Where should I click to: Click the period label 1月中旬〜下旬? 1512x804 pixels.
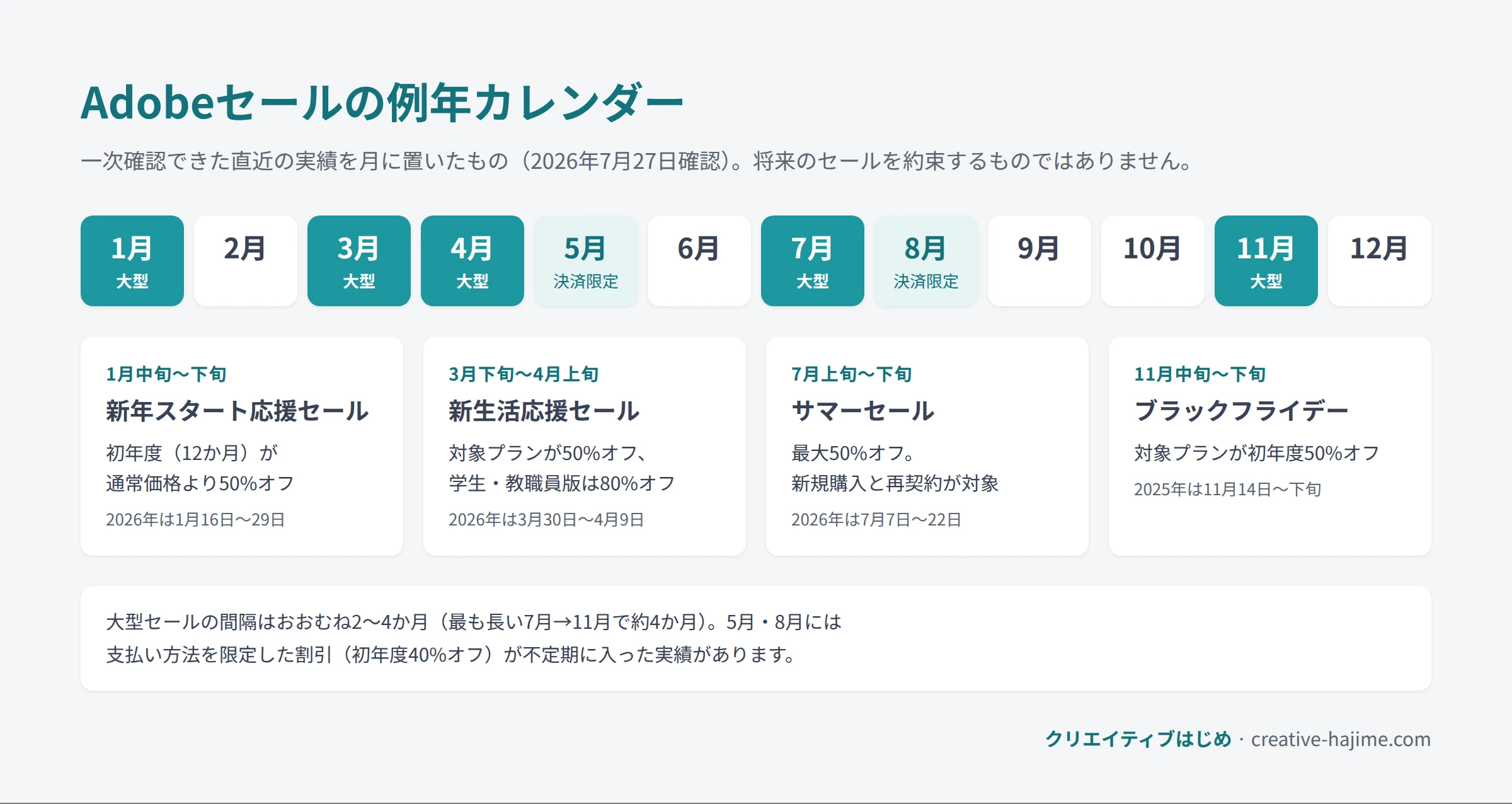(x=166, y=374)
